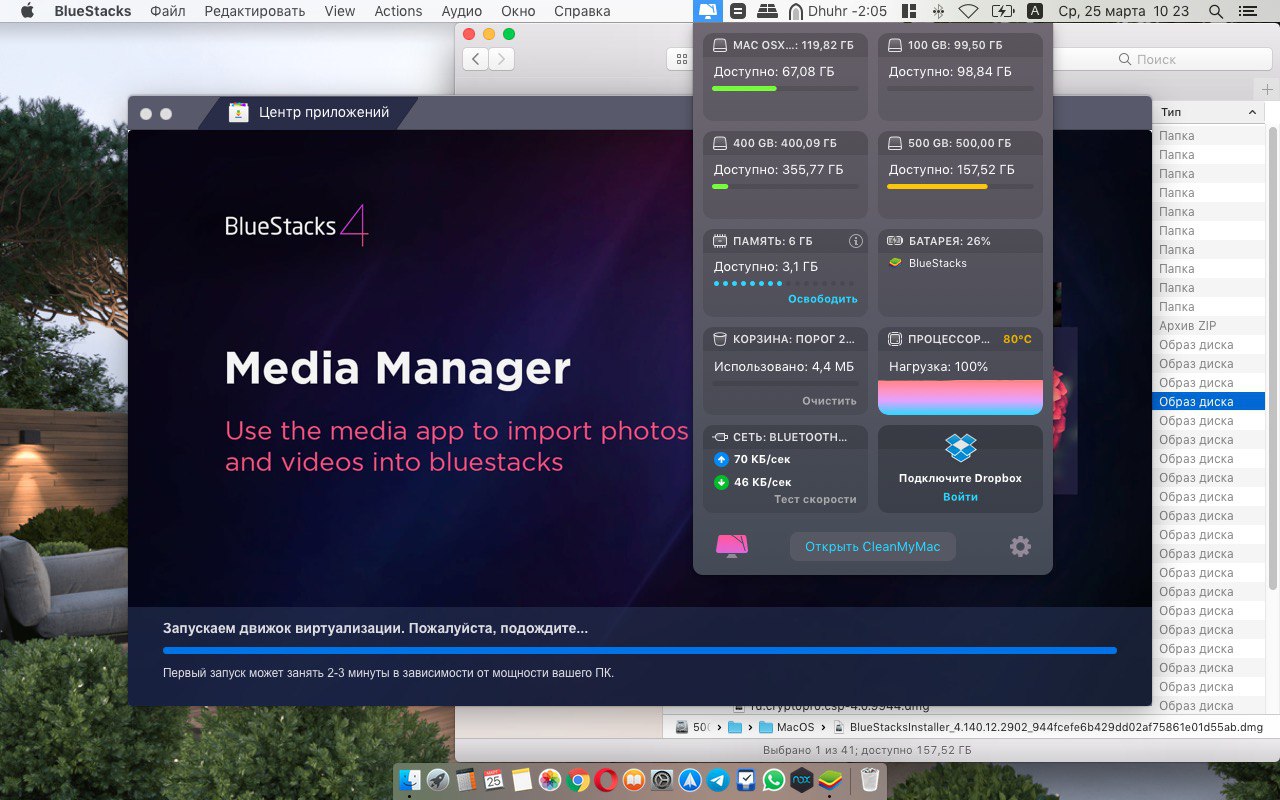Click the CleanMyMac menu bar icon

pyautogui.click(x=708, y=11)
